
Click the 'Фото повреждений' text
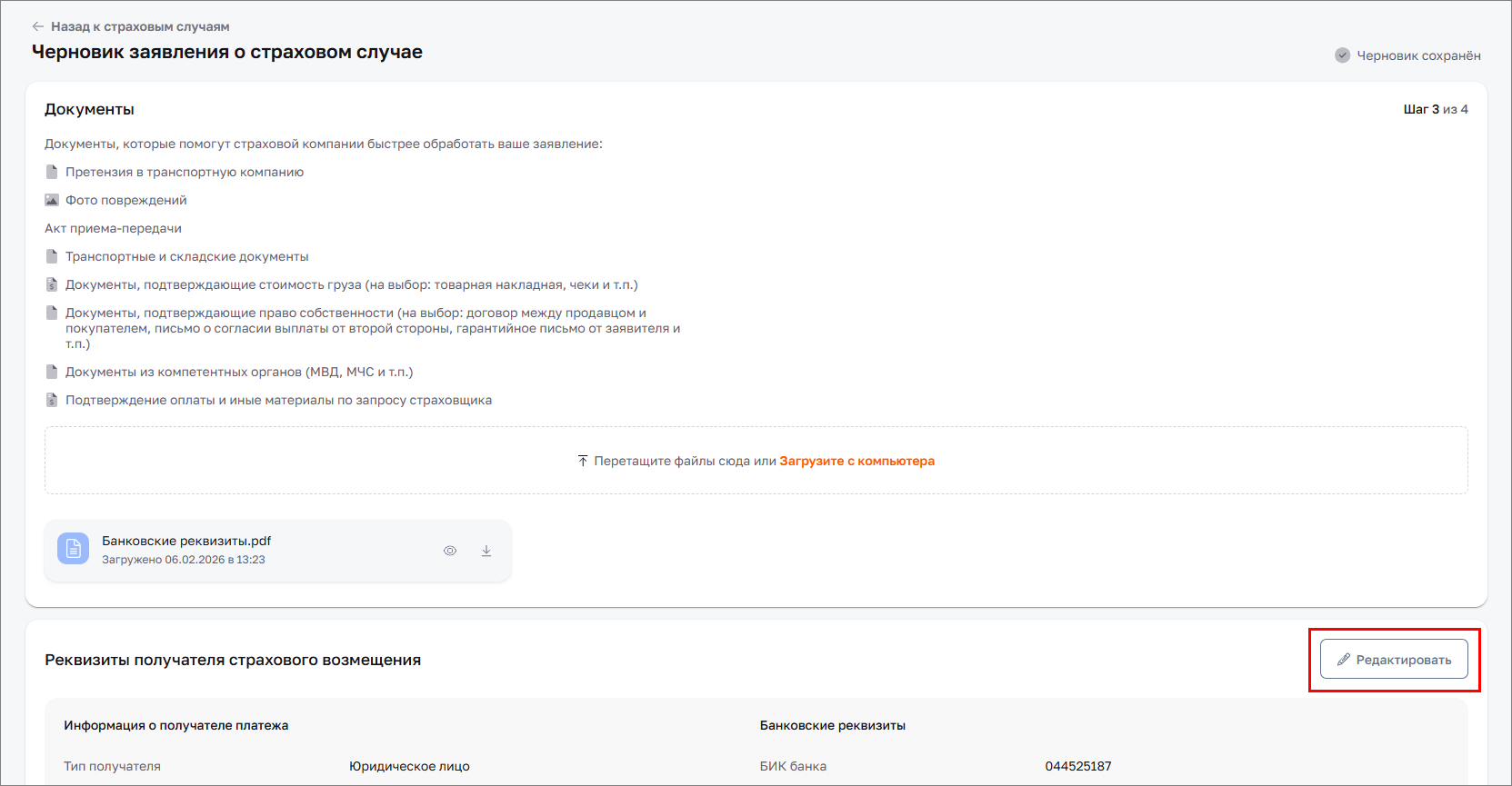(126, 200)
